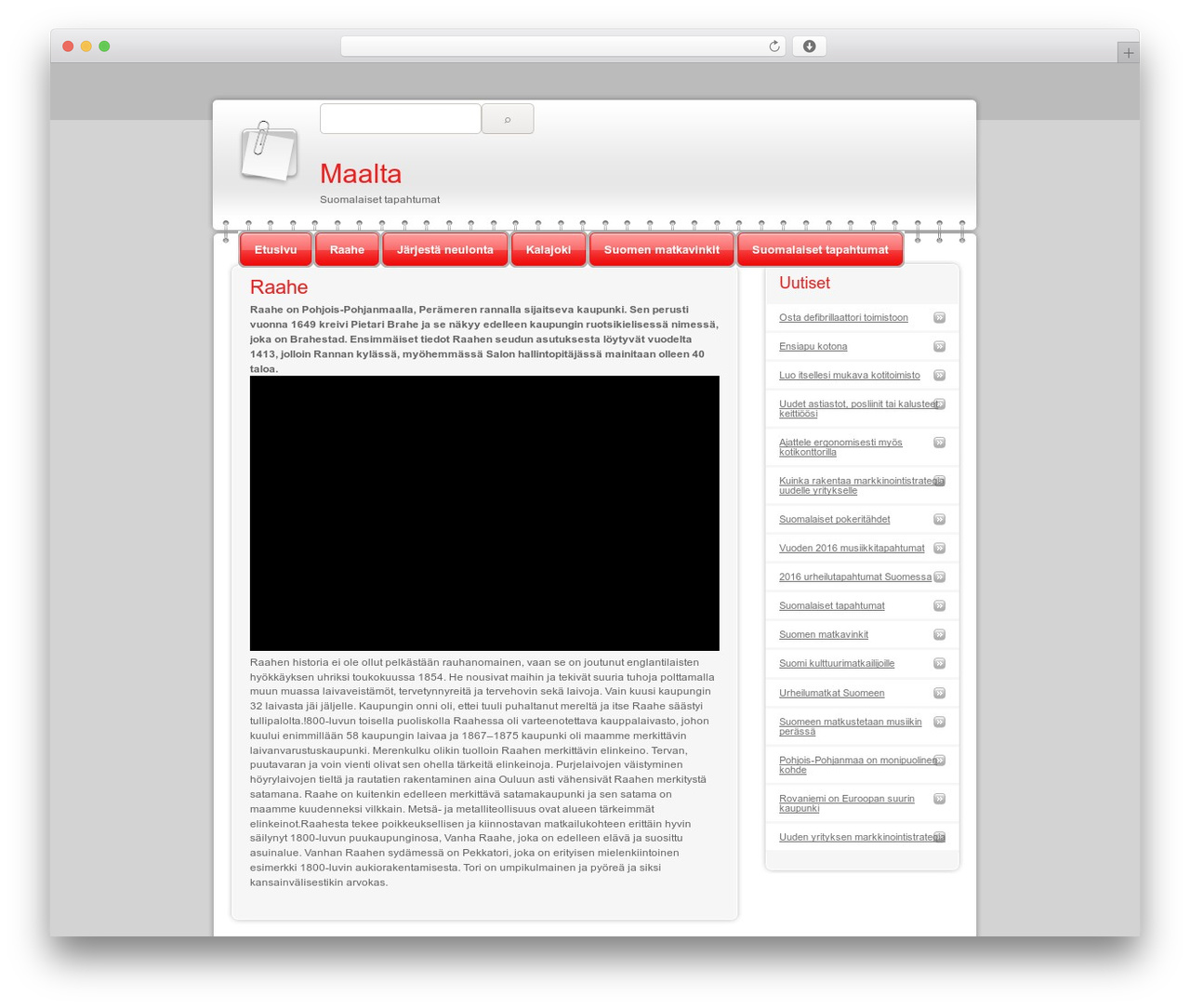Image resolution: width=1190 pixels, height=1008 pixels.
Task: Click arrow icon beside Suomen matkavinkit news item
Action: coord(939,634)
